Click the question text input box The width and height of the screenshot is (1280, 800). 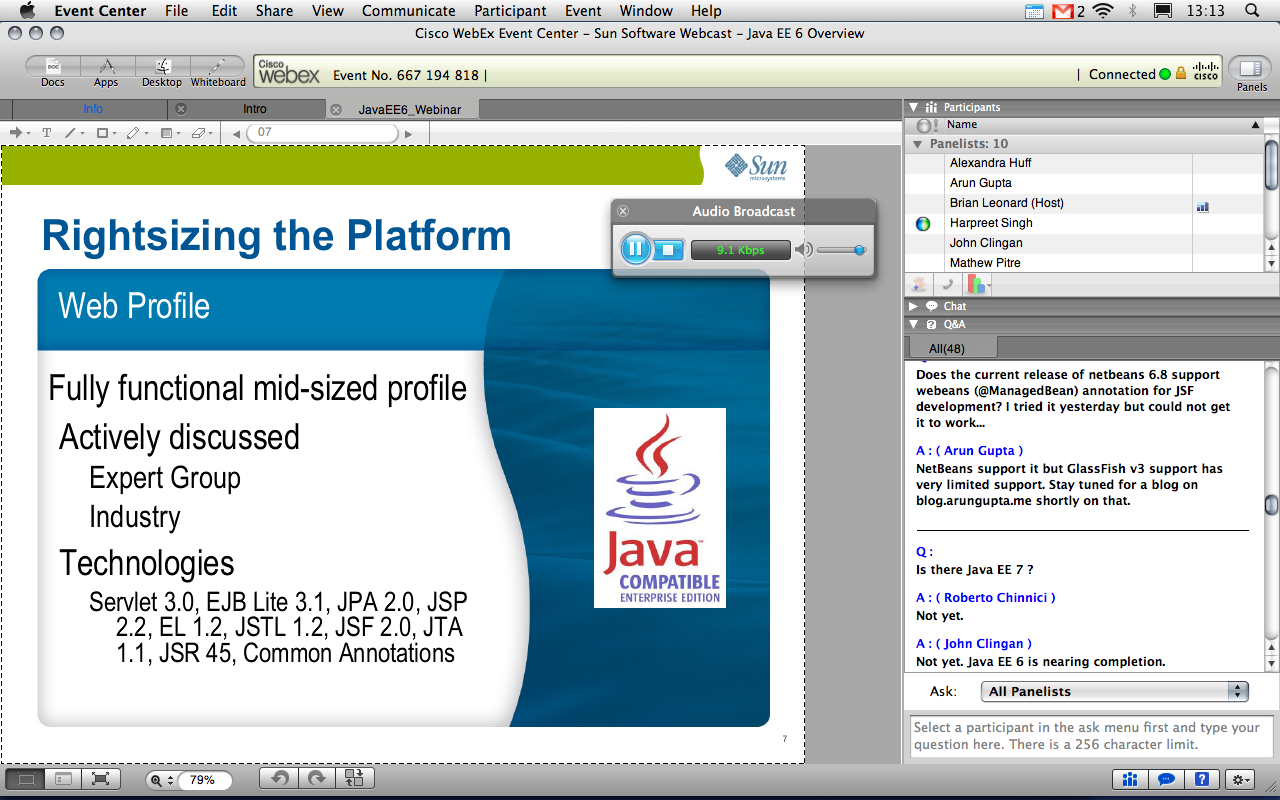(1090, 737)
